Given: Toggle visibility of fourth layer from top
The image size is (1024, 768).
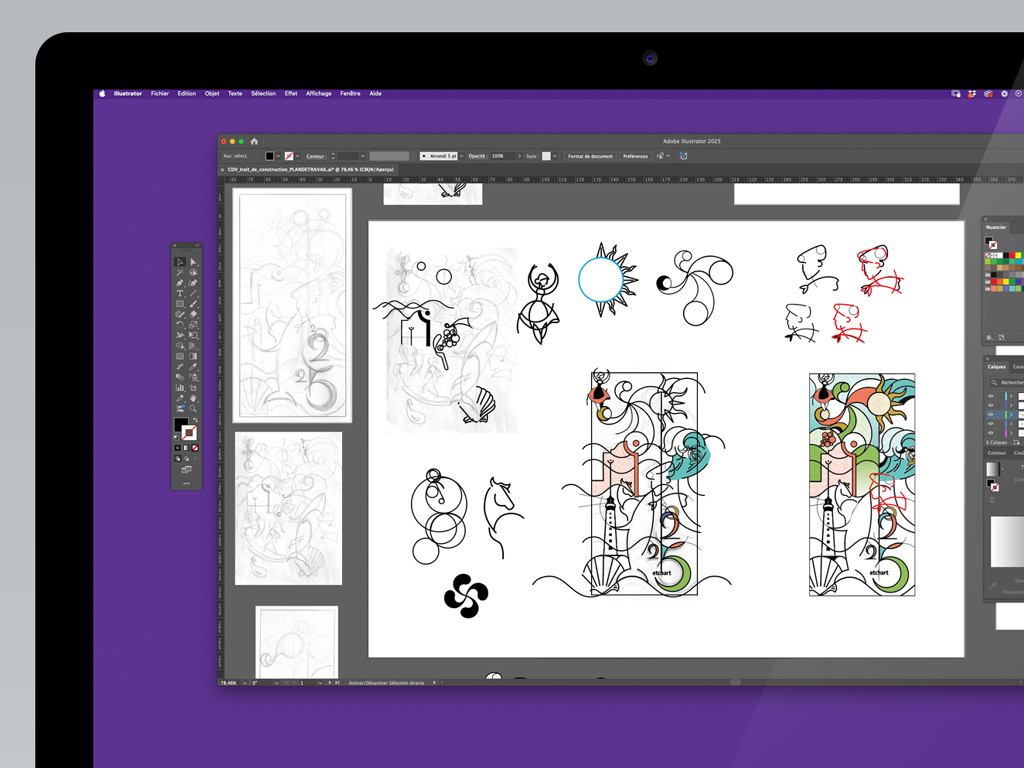Looking at the screenshot, I should 991,424.
